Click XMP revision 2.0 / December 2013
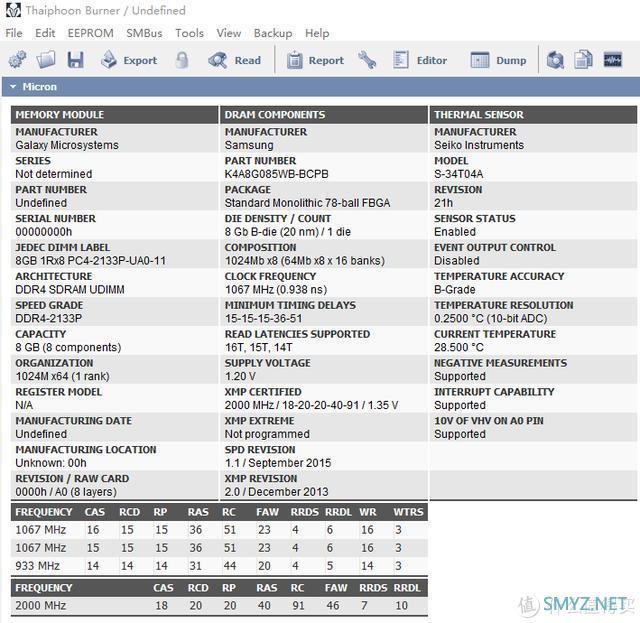Viewport: 640px width, 623px height. 276,492
